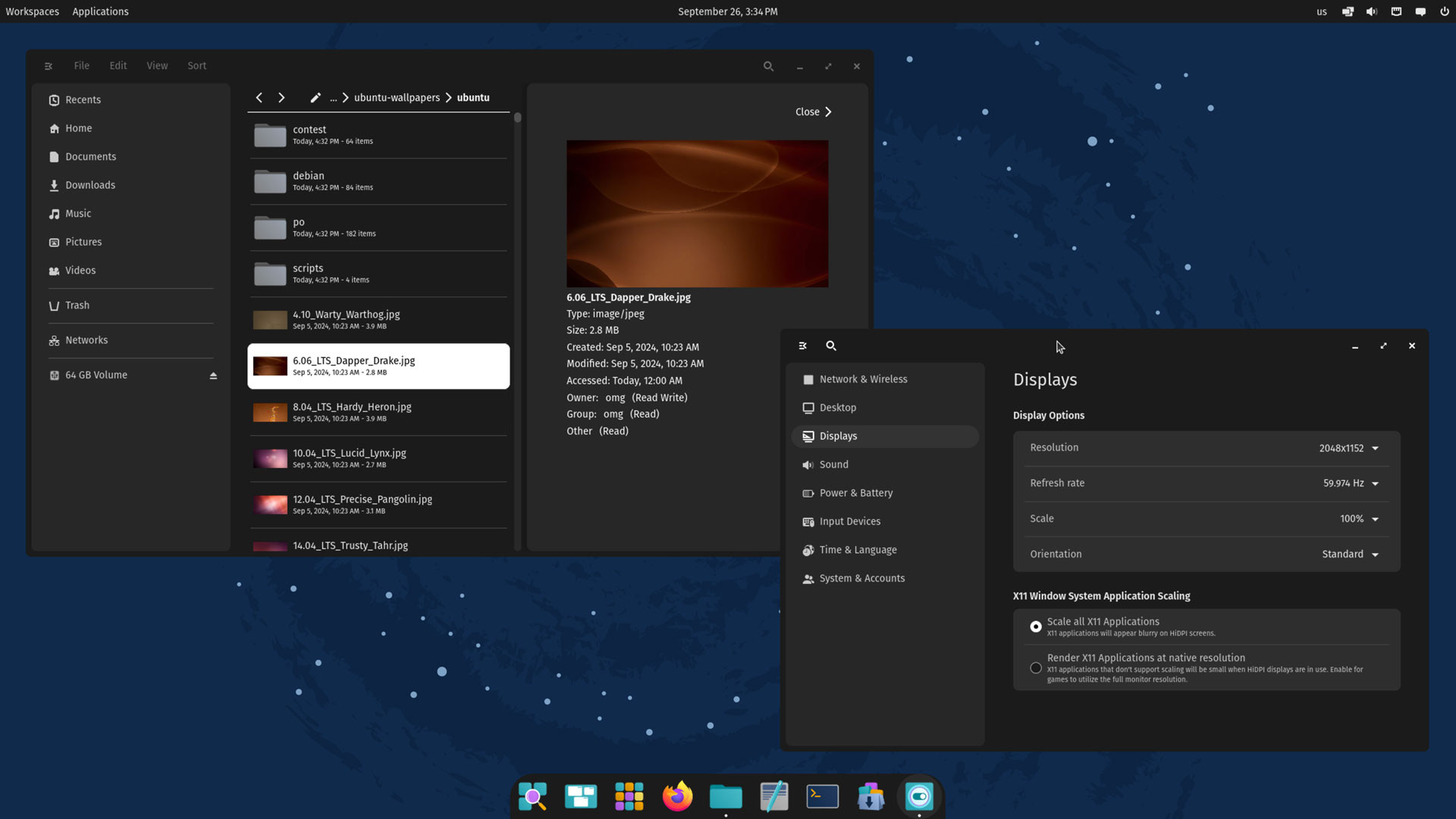Click the search icon in file manager
1456x819 pixels.
click(768, 67)
